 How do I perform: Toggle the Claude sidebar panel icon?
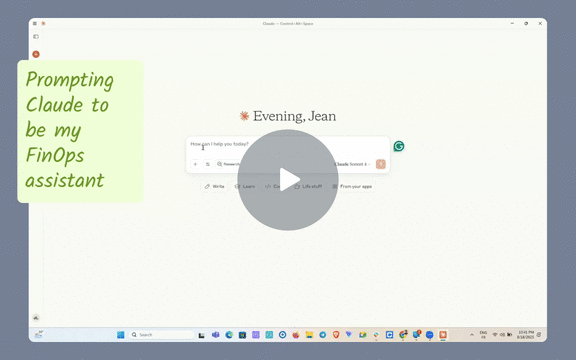tap(36, 36)
